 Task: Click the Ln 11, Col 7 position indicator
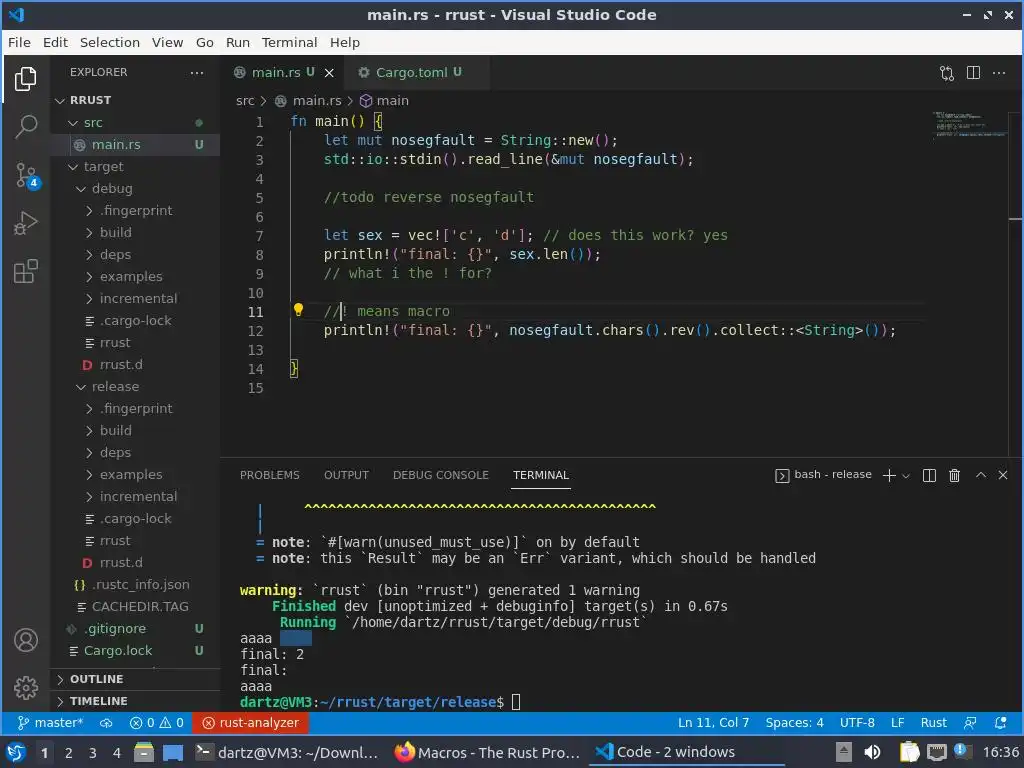click(713, 722)
